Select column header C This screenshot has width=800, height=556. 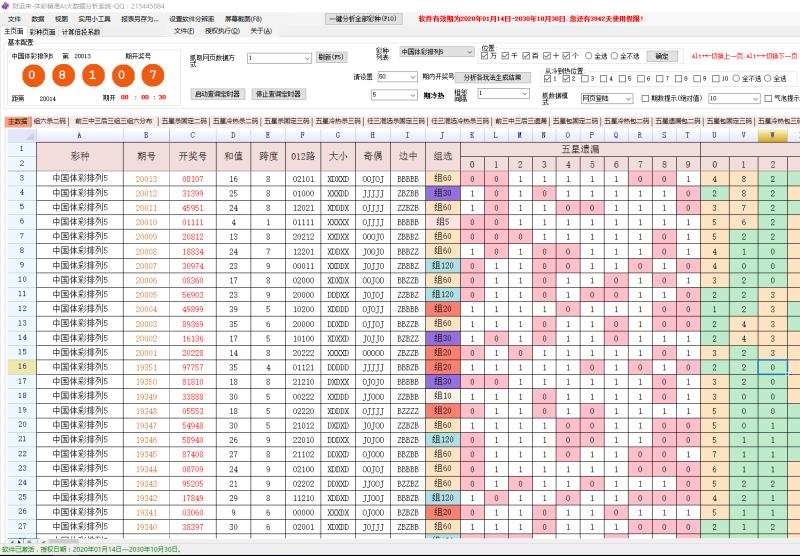(192, 135)
